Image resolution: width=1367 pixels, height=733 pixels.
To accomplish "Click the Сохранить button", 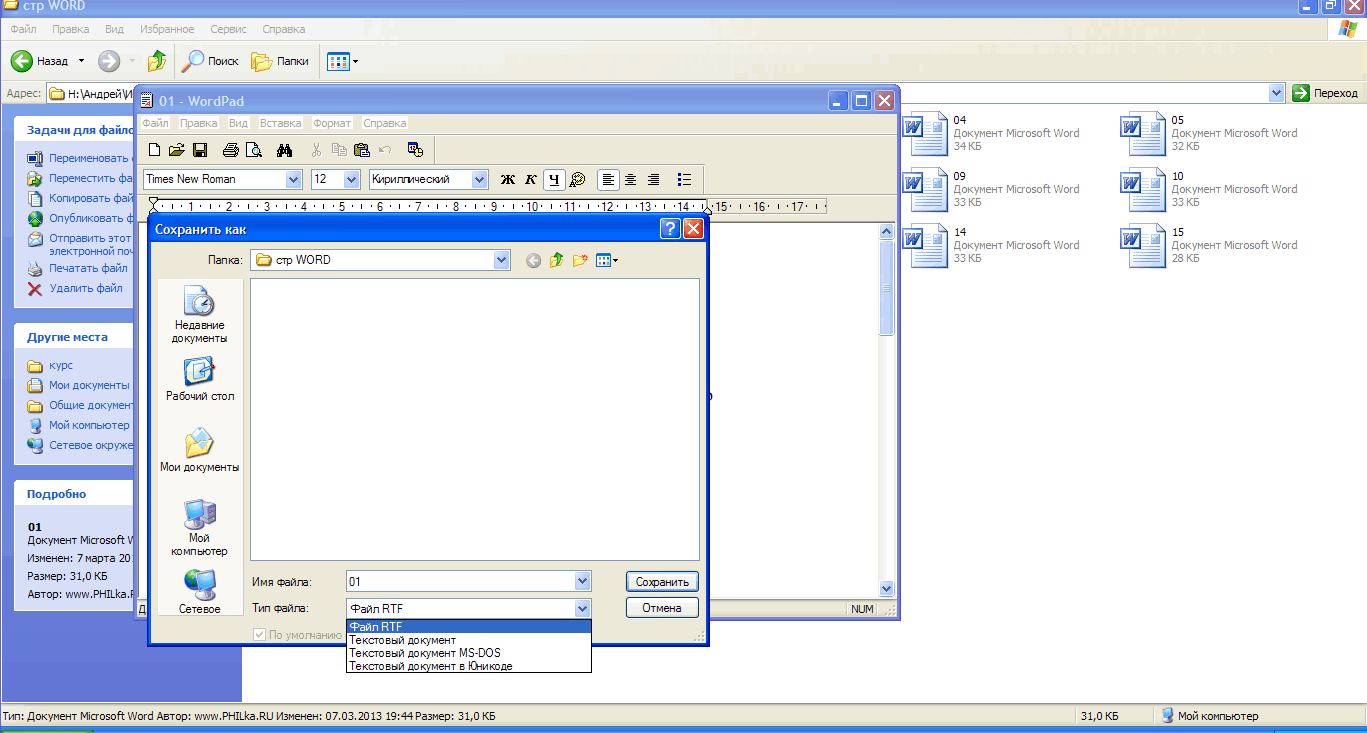I will 662,582.
